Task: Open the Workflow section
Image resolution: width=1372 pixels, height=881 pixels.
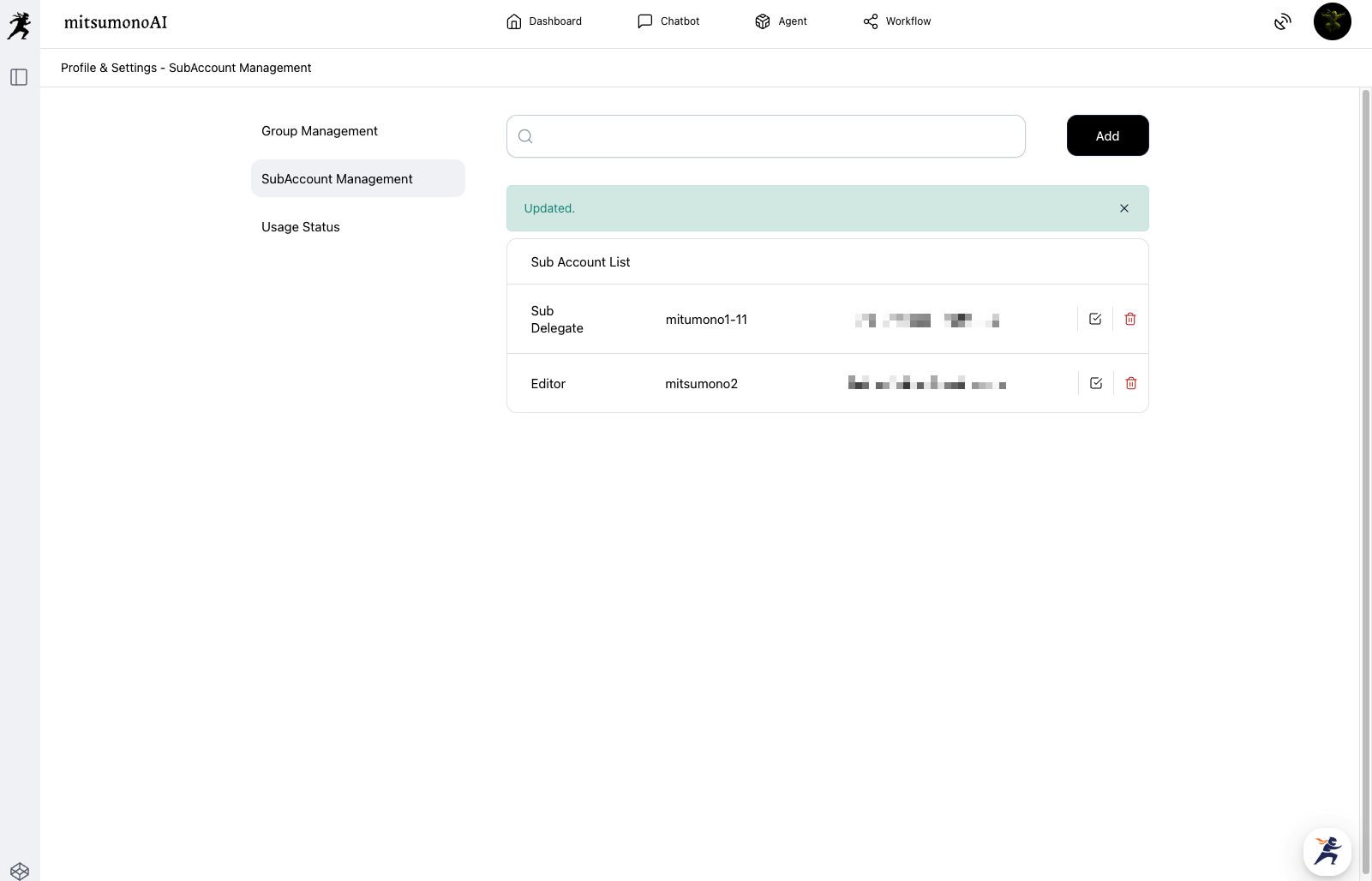Action: tap(896, 21)
